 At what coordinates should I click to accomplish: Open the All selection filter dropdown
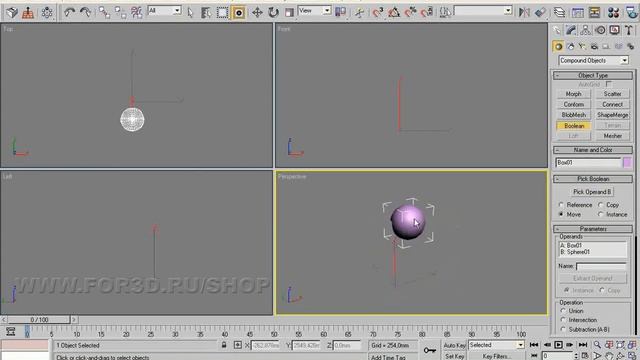[164, 11]
